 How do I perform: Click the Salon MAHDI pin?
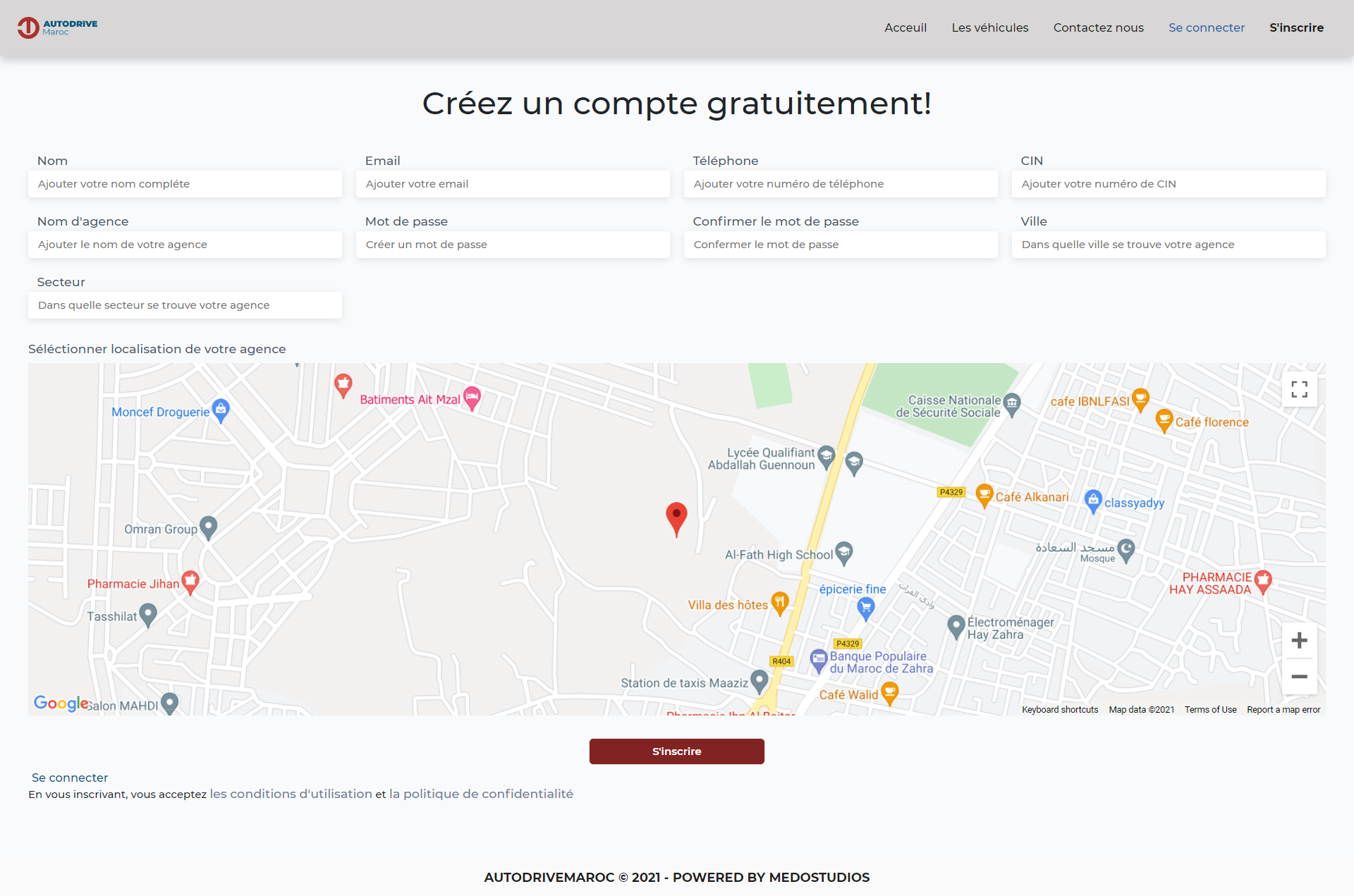(x=169, y=703)
